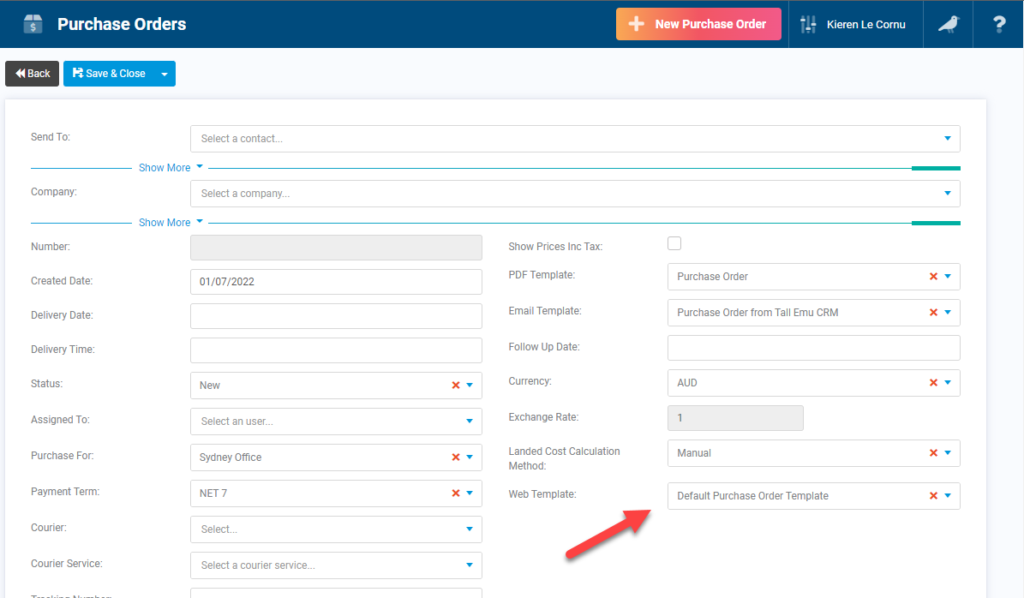Clear the Status field with its X icon
The width and height of the screenshot is (1024, 598).
coord(455,385)
